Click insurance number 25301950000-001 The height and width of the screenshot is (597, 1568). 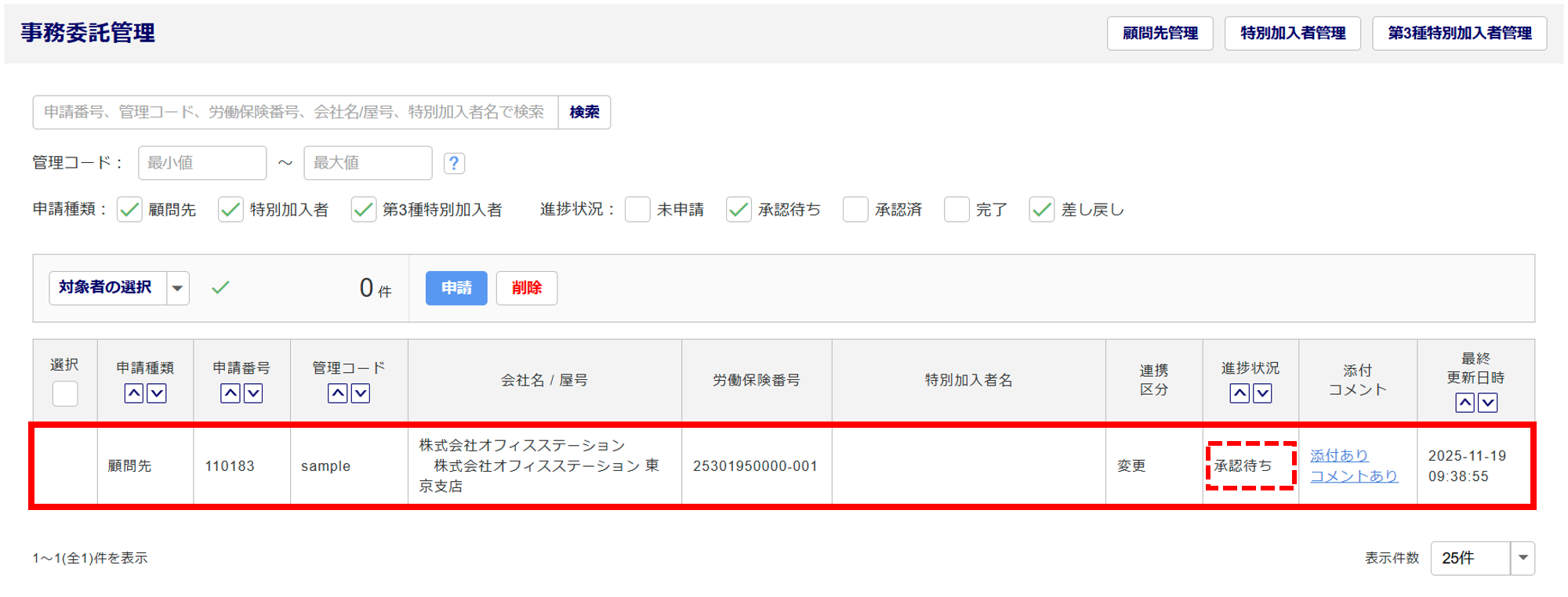(755, 466)
